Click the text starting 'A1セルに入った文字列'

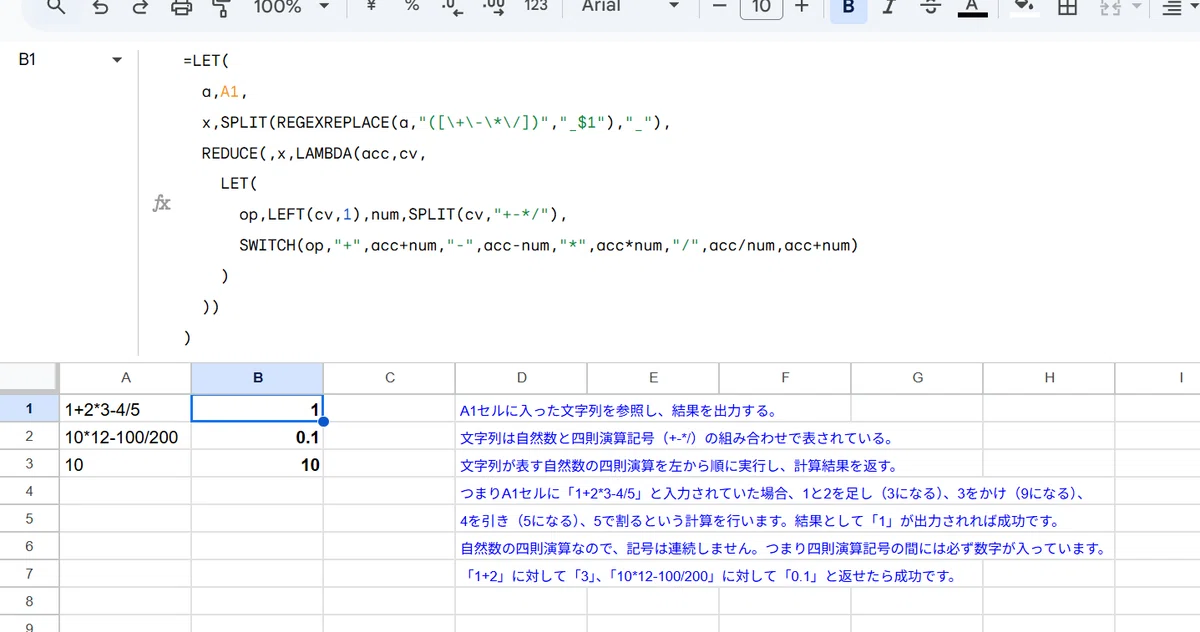pos(618,410)
